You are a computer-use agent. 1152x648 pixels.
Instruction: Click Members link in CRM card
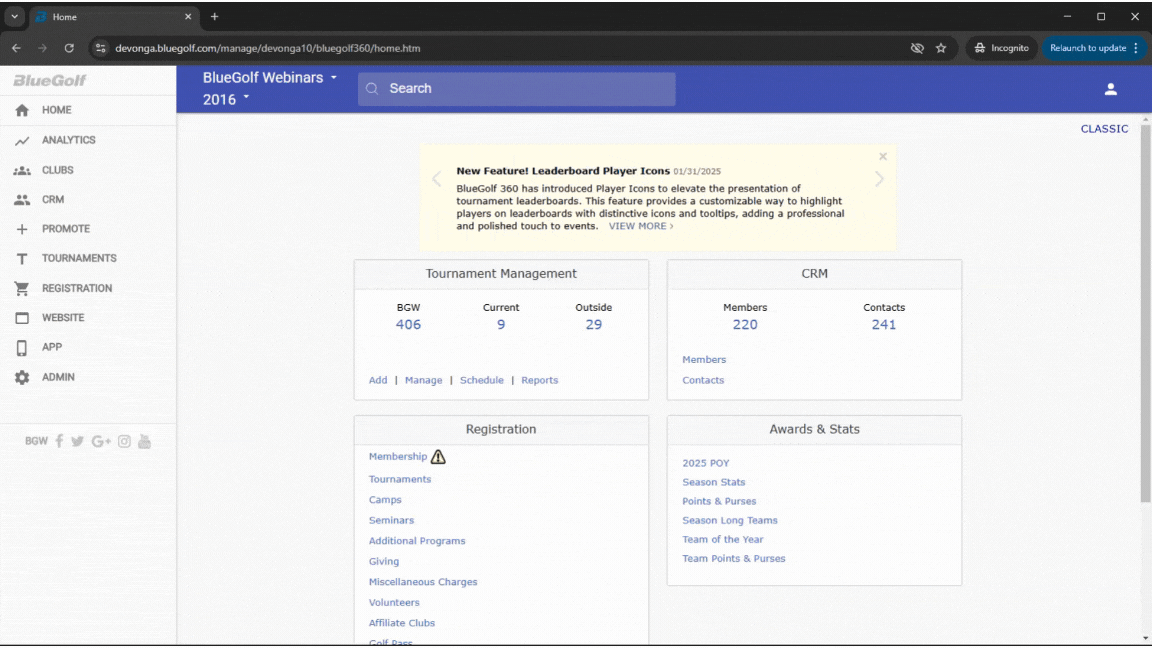tap(704, 360)
